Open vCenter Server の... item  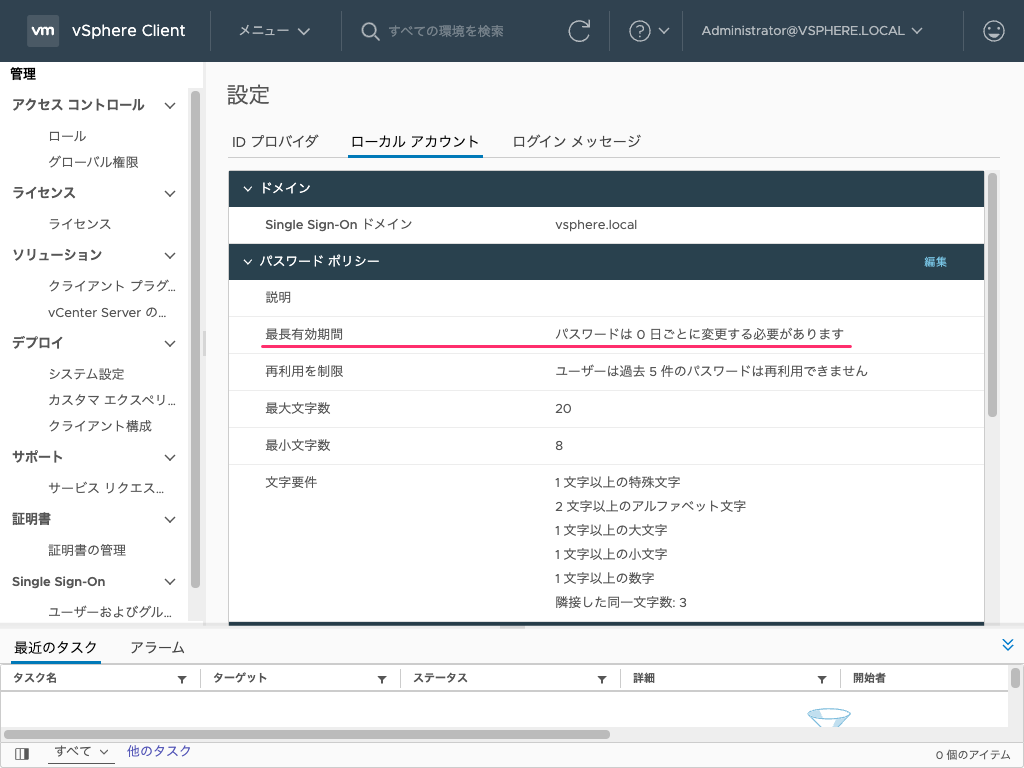pos(107,313)
